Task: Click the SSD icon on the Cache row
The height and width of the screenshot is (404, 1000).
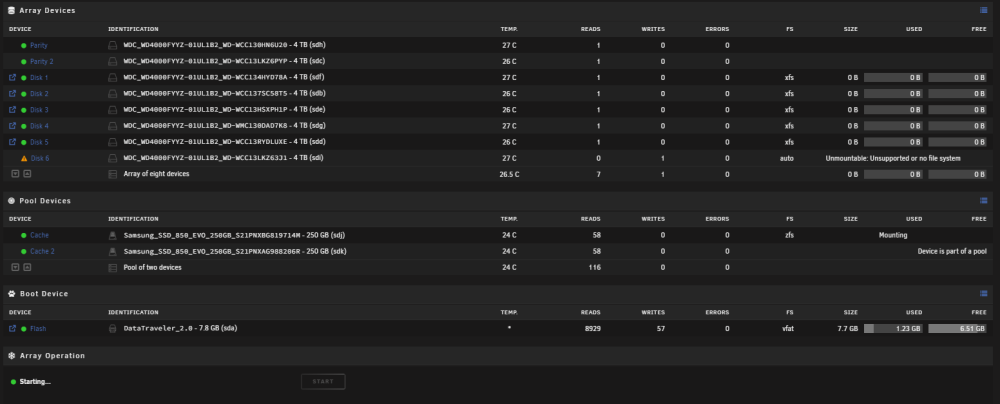Action: pyautogui.click(x=113, y=236)
